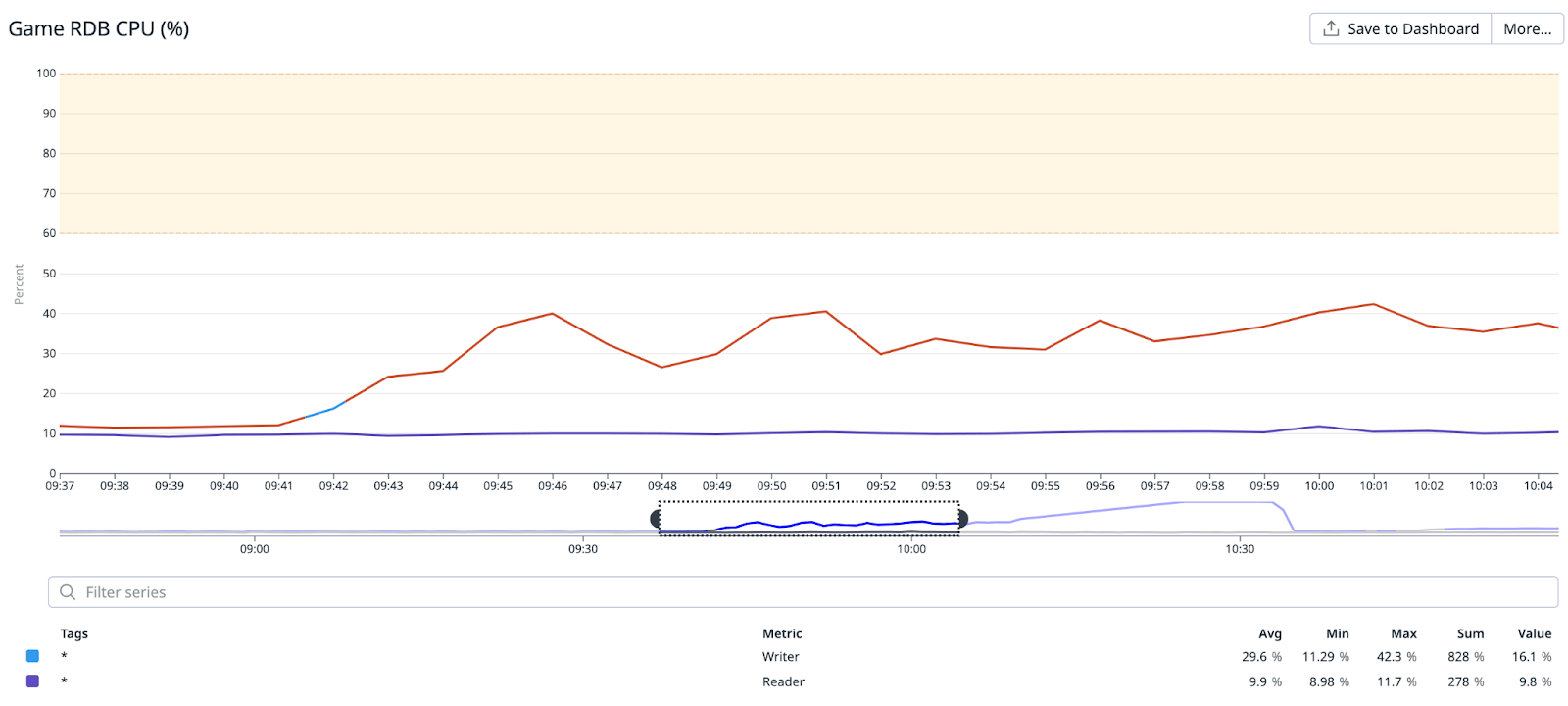Grab the right handle of the time range selector
The image size is (1568, 706).
tap(962, 518)
